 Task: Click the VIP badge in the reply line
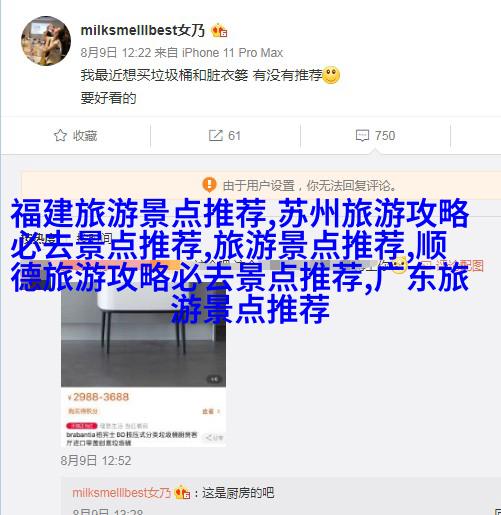click(x=182, y=493)
